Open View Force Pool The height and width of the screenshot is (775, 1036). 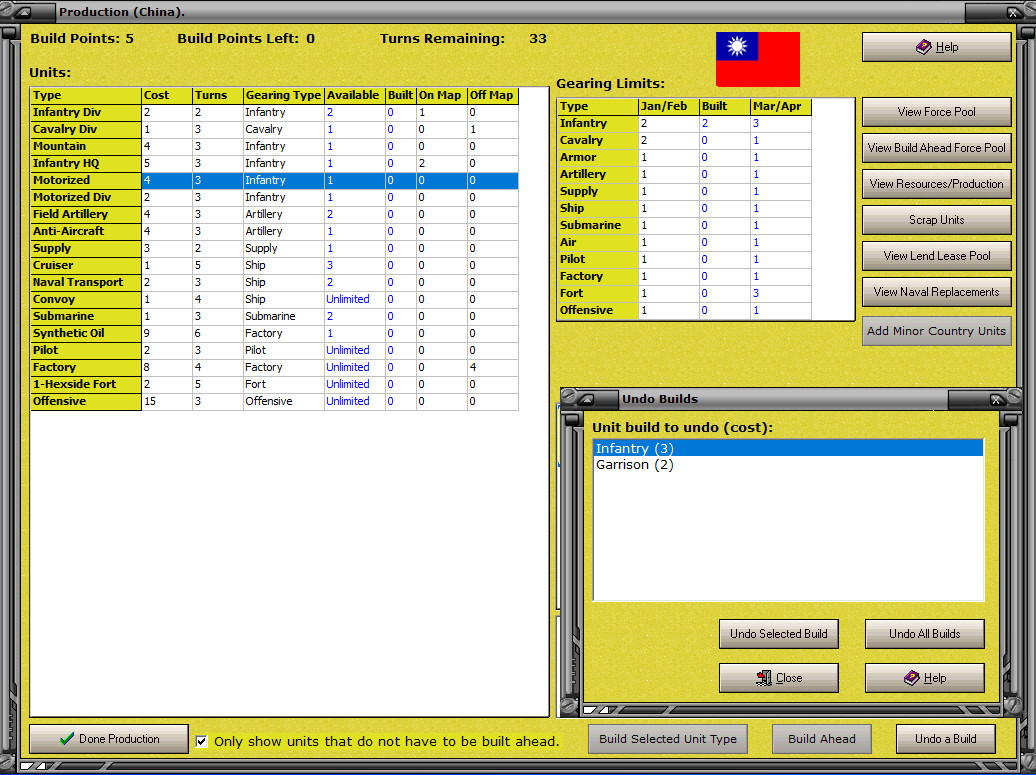pyautogui.click(x=936, y=112)
